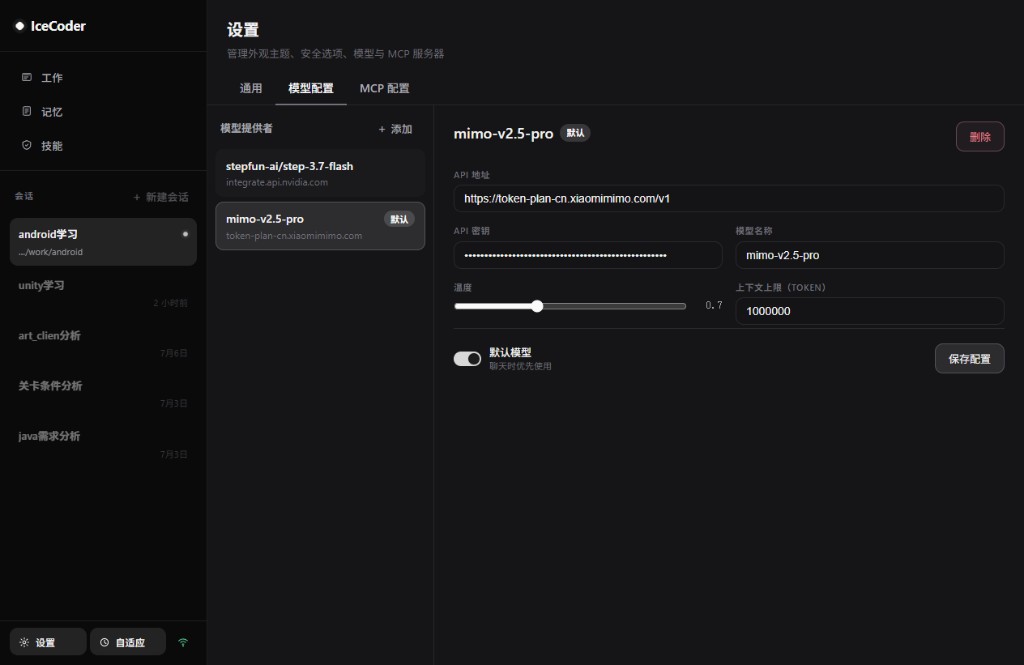Switch to the 通用 tab
The image size is (1024, 665).
pyautogui.click(x=251, y=88)
